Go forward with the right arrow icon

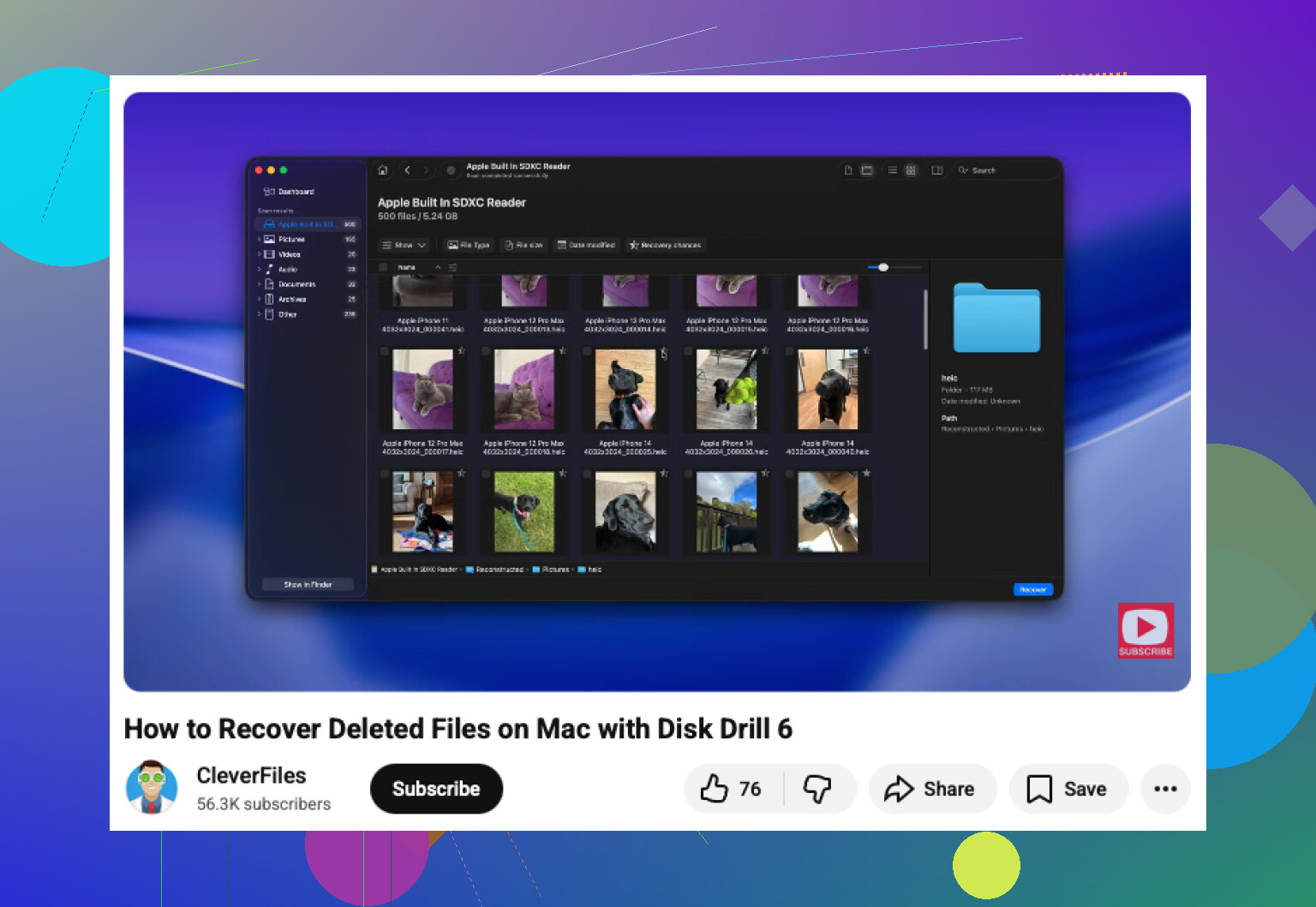[427, 170]
